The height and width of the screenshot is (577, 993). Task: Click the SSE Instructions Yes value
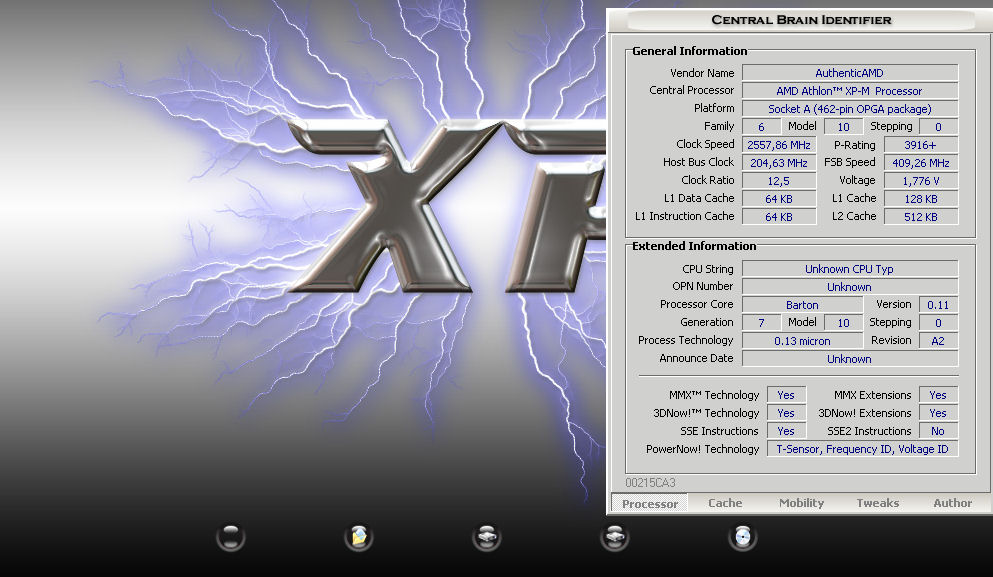tap(786, 431)
